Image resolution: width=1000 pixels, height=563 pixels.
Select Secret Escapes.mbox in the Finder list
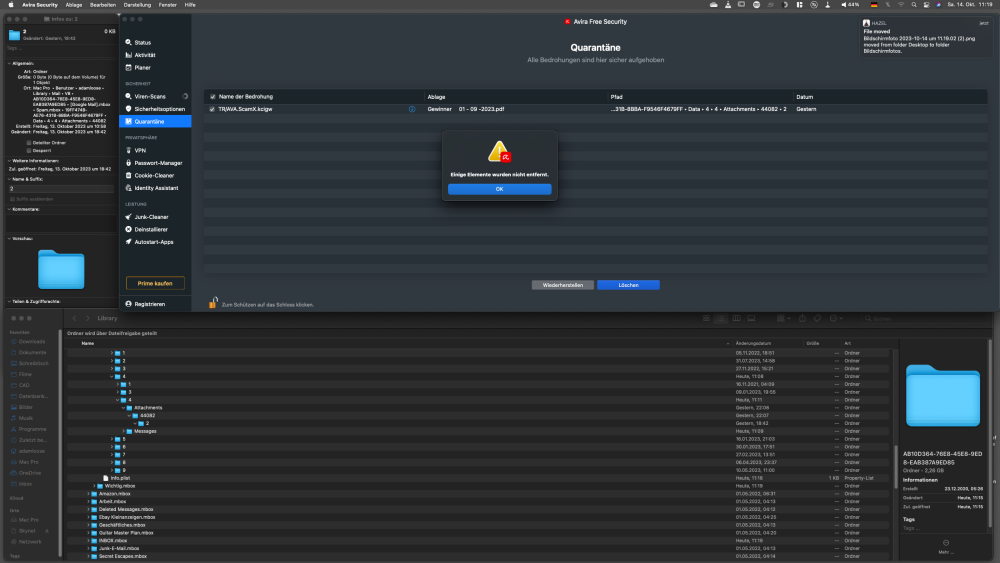click(x=122, y=556)
